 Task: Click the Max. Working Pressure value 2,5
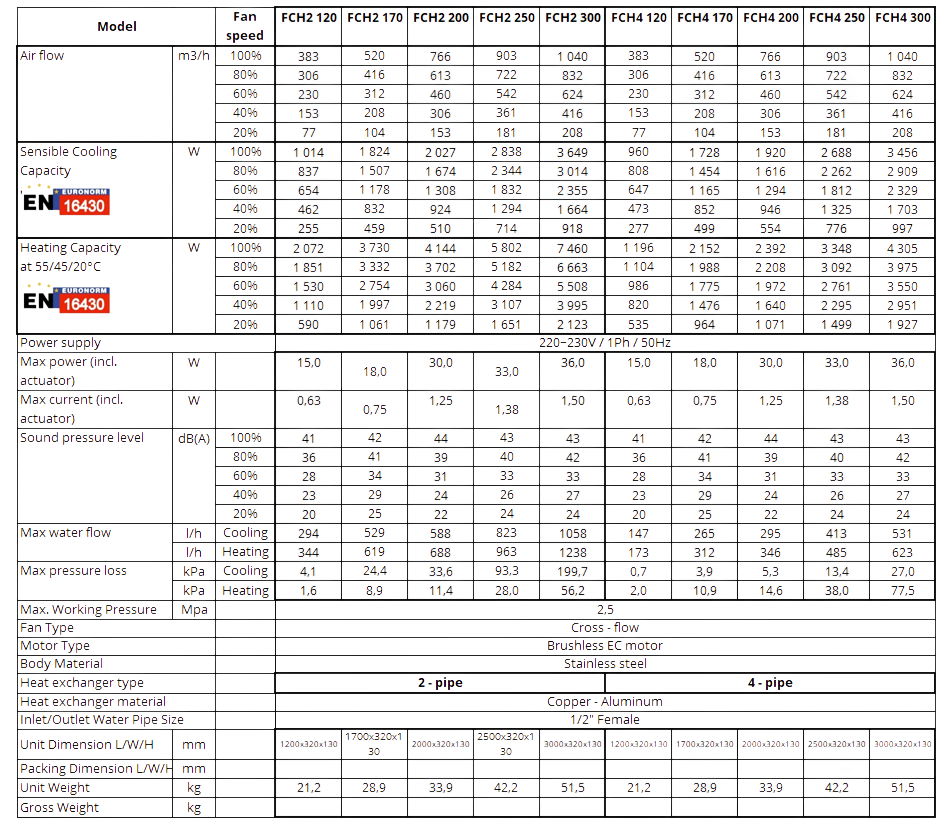tap(605, 609)
